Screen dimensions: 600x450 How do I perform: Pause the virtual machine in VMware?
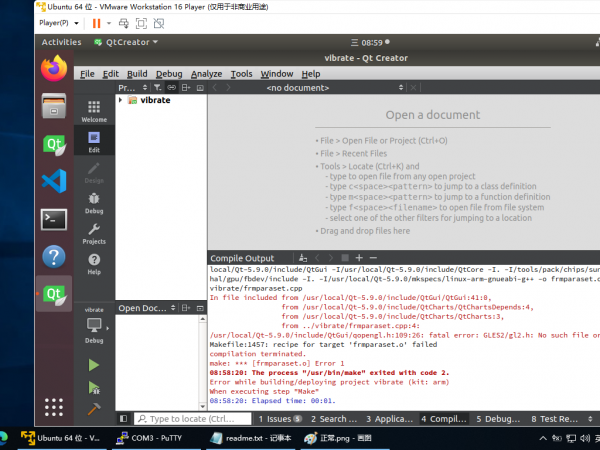tap(96, 22)
